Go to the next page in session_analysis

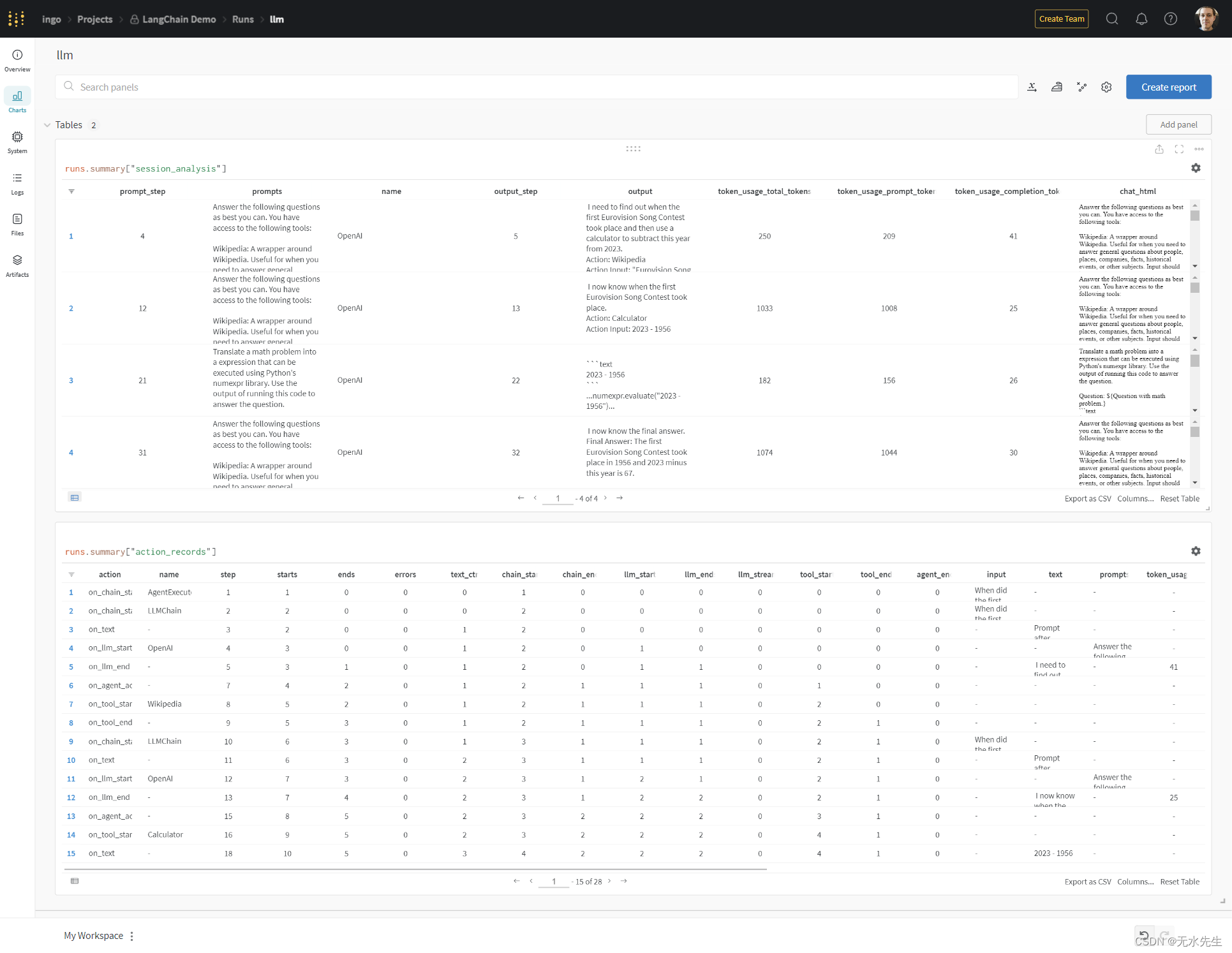[x=605, y=498]
